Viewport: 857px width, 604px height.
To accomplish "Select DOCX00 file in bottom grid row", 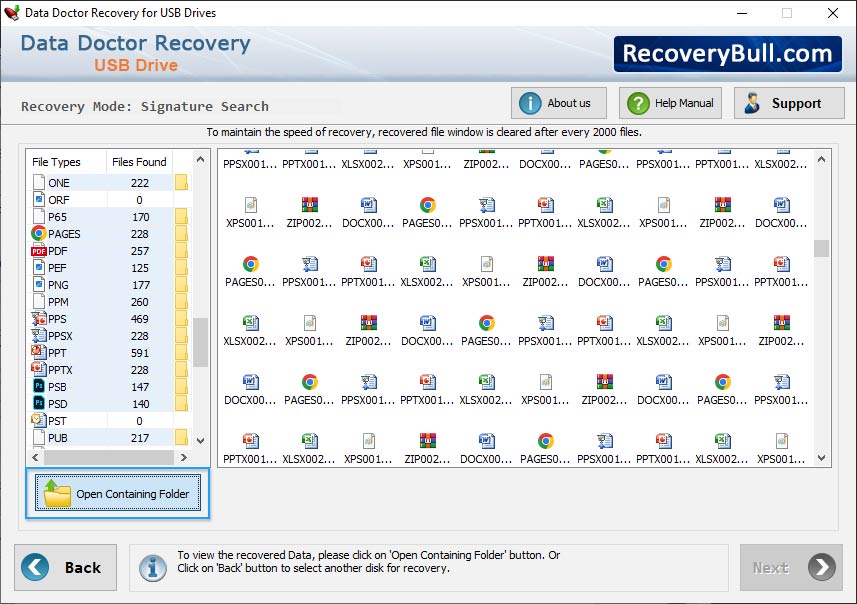I will [486, 448].
